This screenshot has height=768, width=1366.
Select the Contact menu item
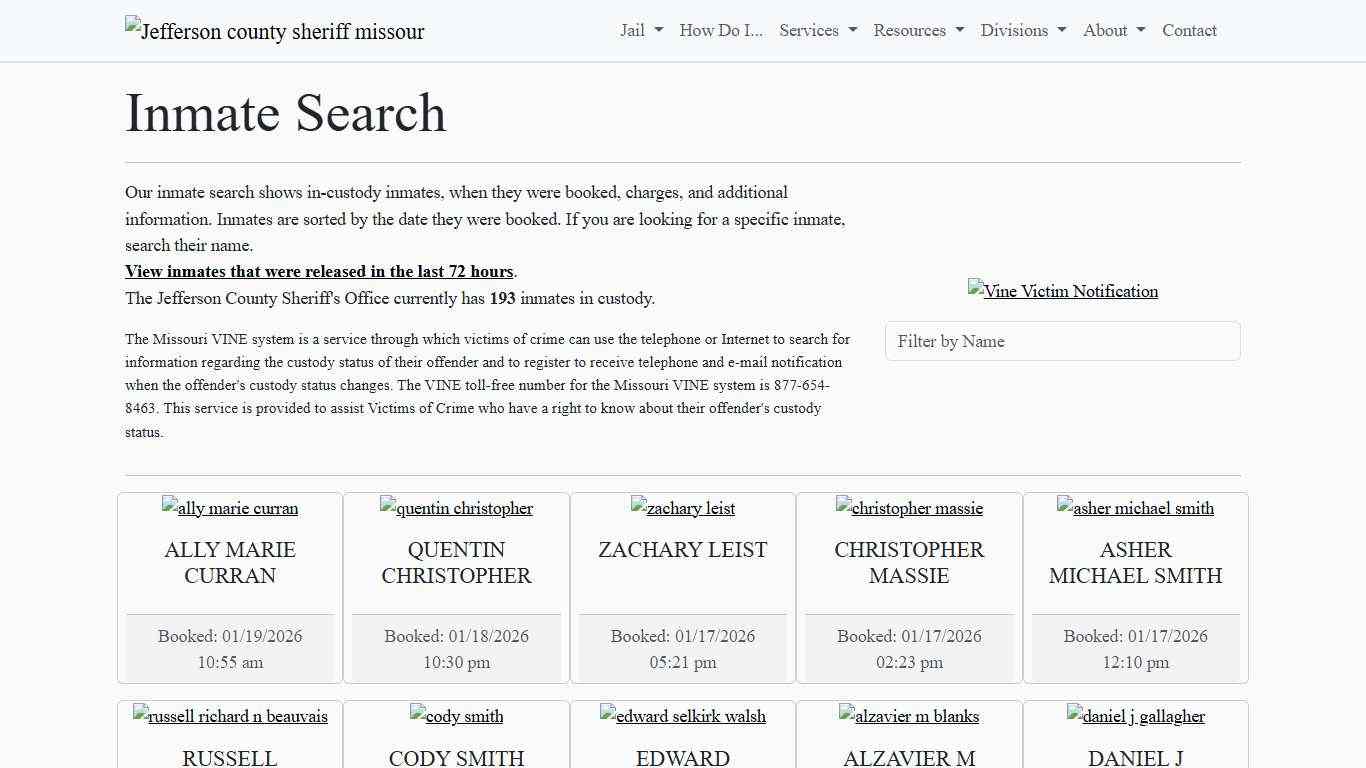pos(1189,31)
